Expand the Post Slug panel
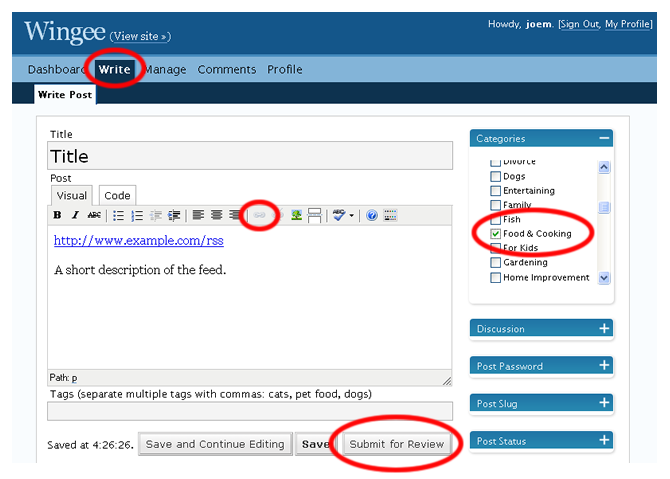This screenshot has height=479, width=670. coord(604,403)
